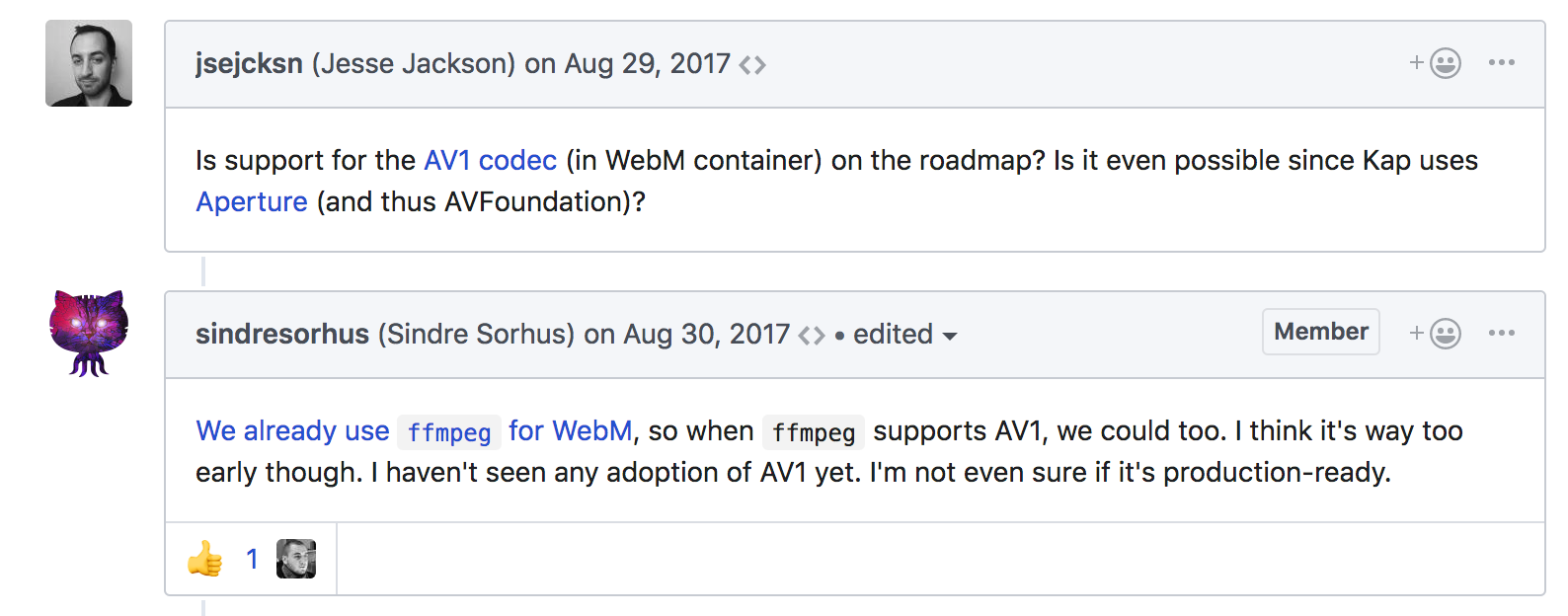This screenshot has height=616, width=1568.
Task: Click code icon beside Aug 29, 2017
Action: (x=752, y=65)
